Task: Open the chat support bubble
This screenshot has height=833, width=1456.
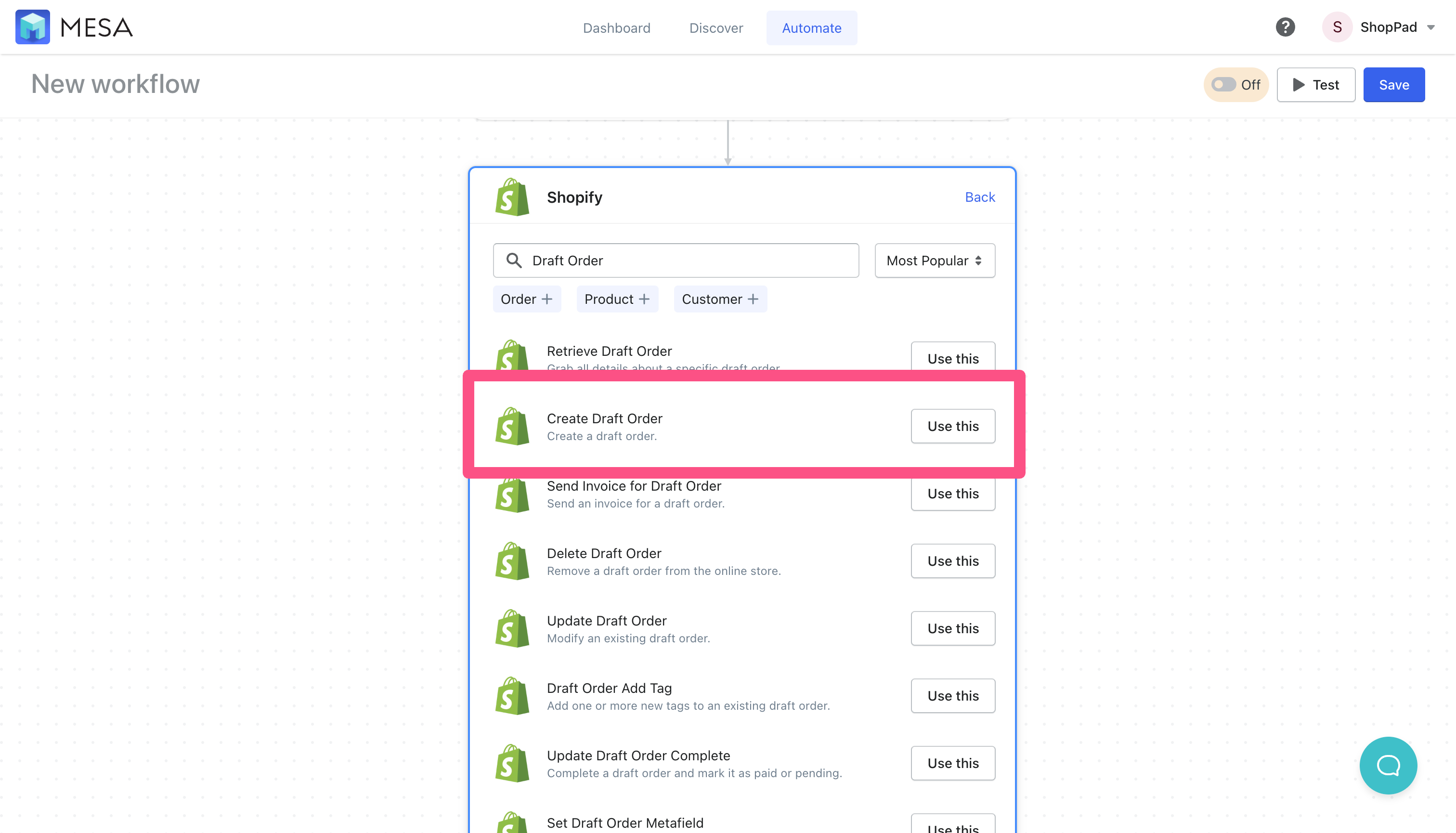Action: pyautogui.click(x=1388, y=765)
